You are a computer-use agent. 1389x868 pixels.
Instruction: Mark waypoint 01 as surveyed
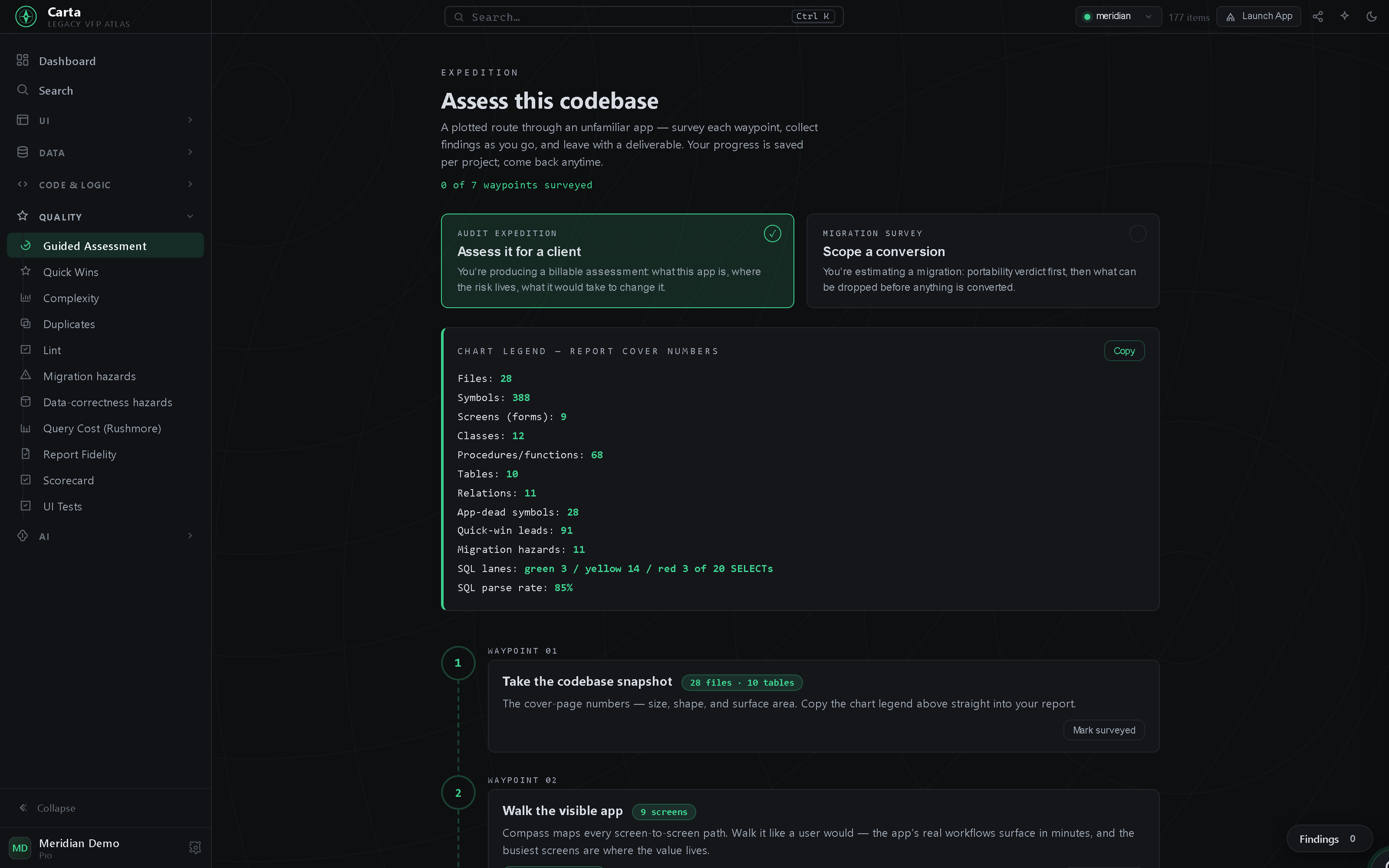click(x=1104, y=730)
